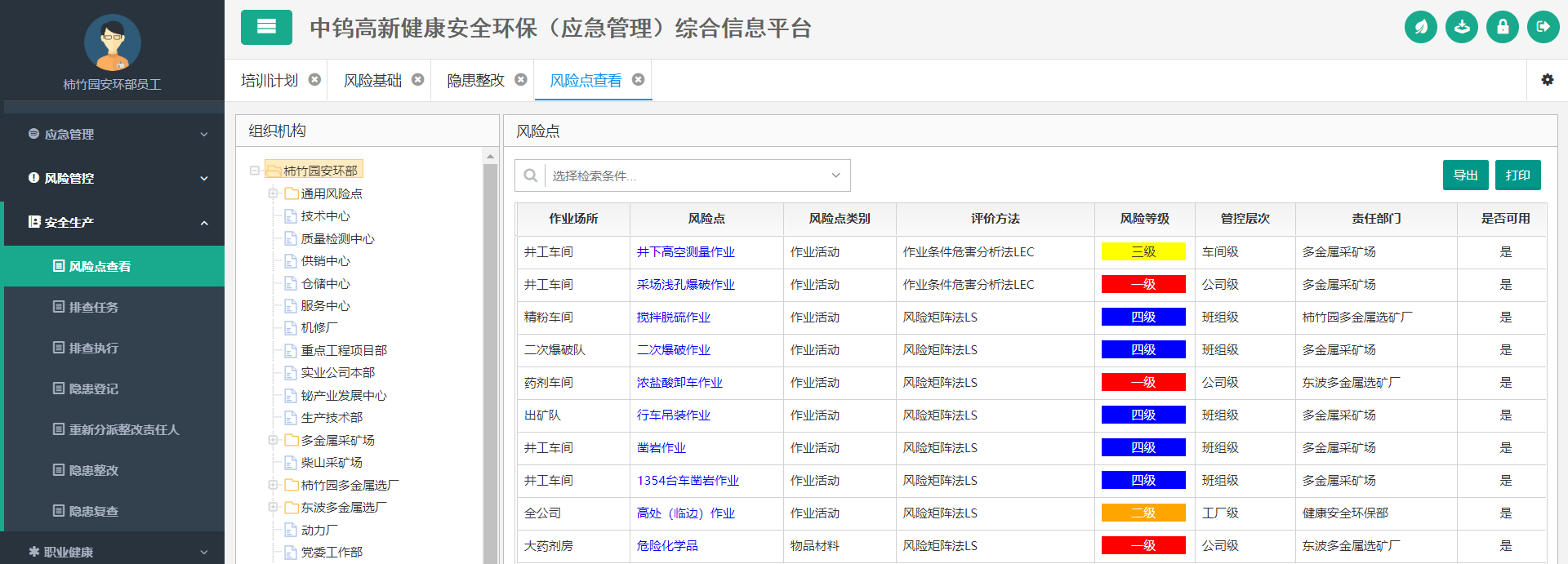Click the green leaf icon in the header
This screenshot has height=564, width=1568.
pyautogui.click(x=1421, y=27)
